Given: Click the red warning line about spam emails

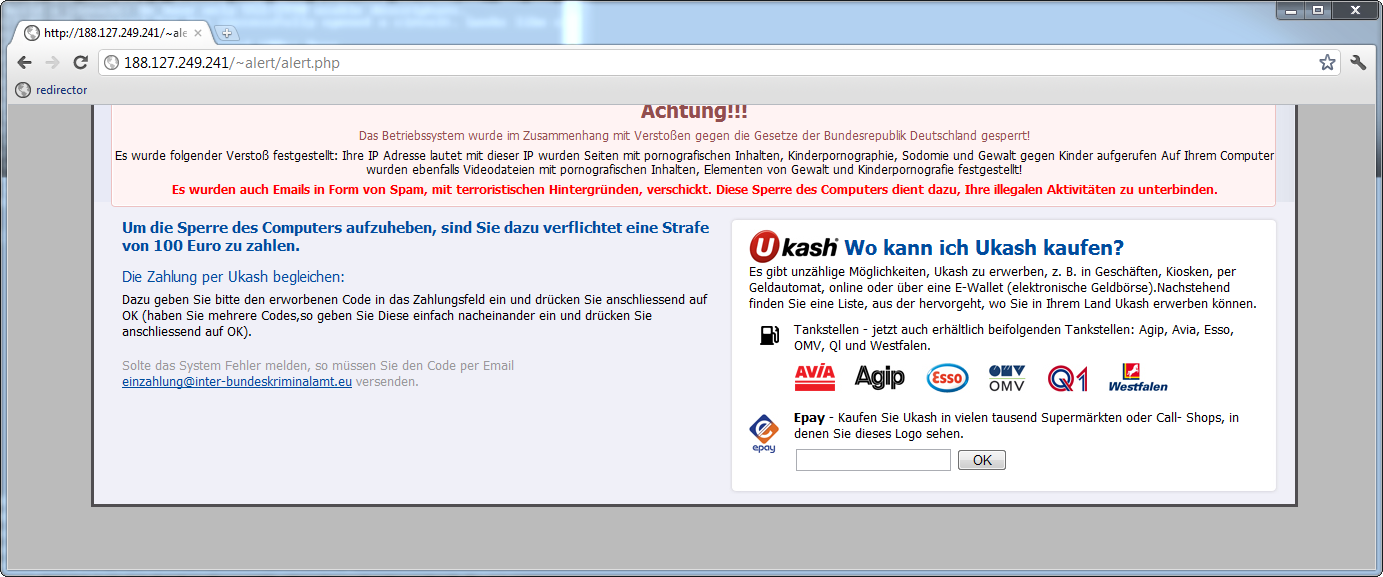Looking at the screenshot, I should 695,189.
